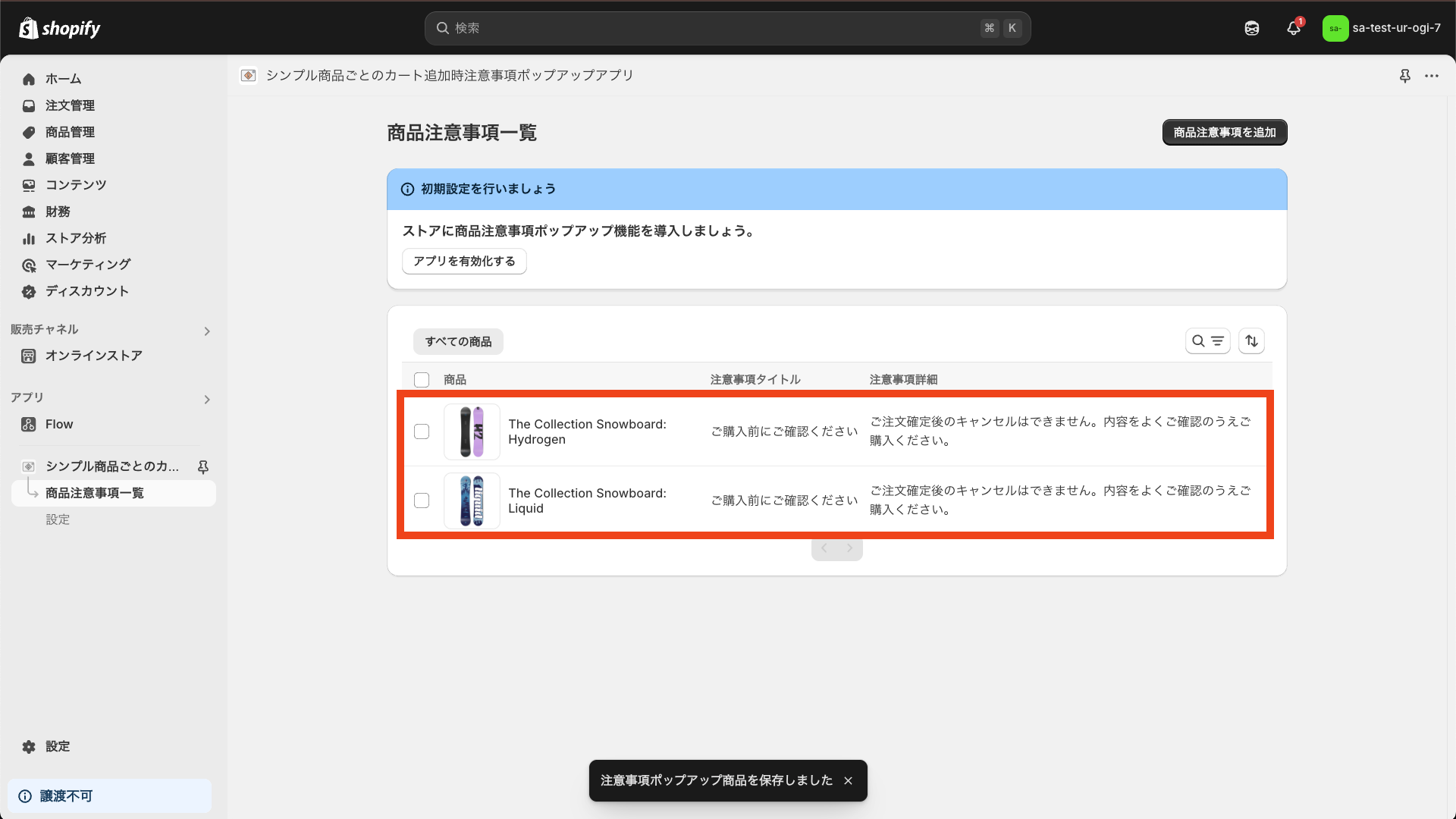Click the 商品注意事項を追加 button
This screenshot has height=819, width=1456.
point(1224,132)
